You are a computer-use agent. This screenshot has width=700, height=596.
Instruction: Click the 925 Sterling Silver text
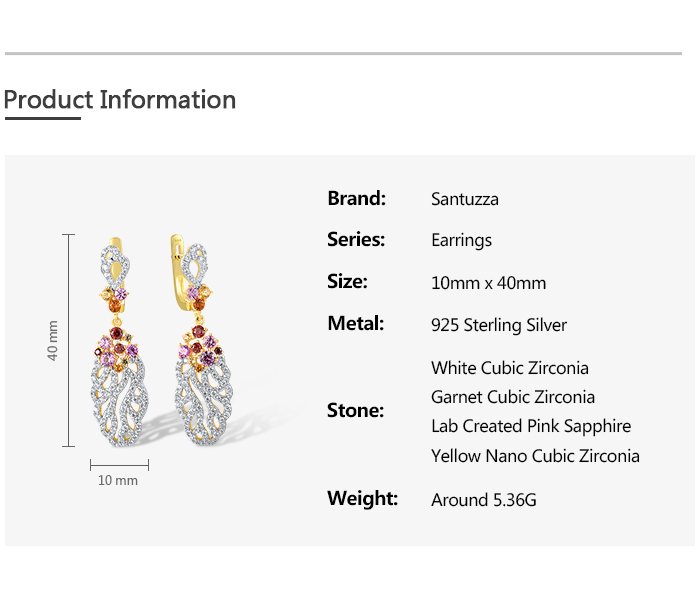(498, 325)
